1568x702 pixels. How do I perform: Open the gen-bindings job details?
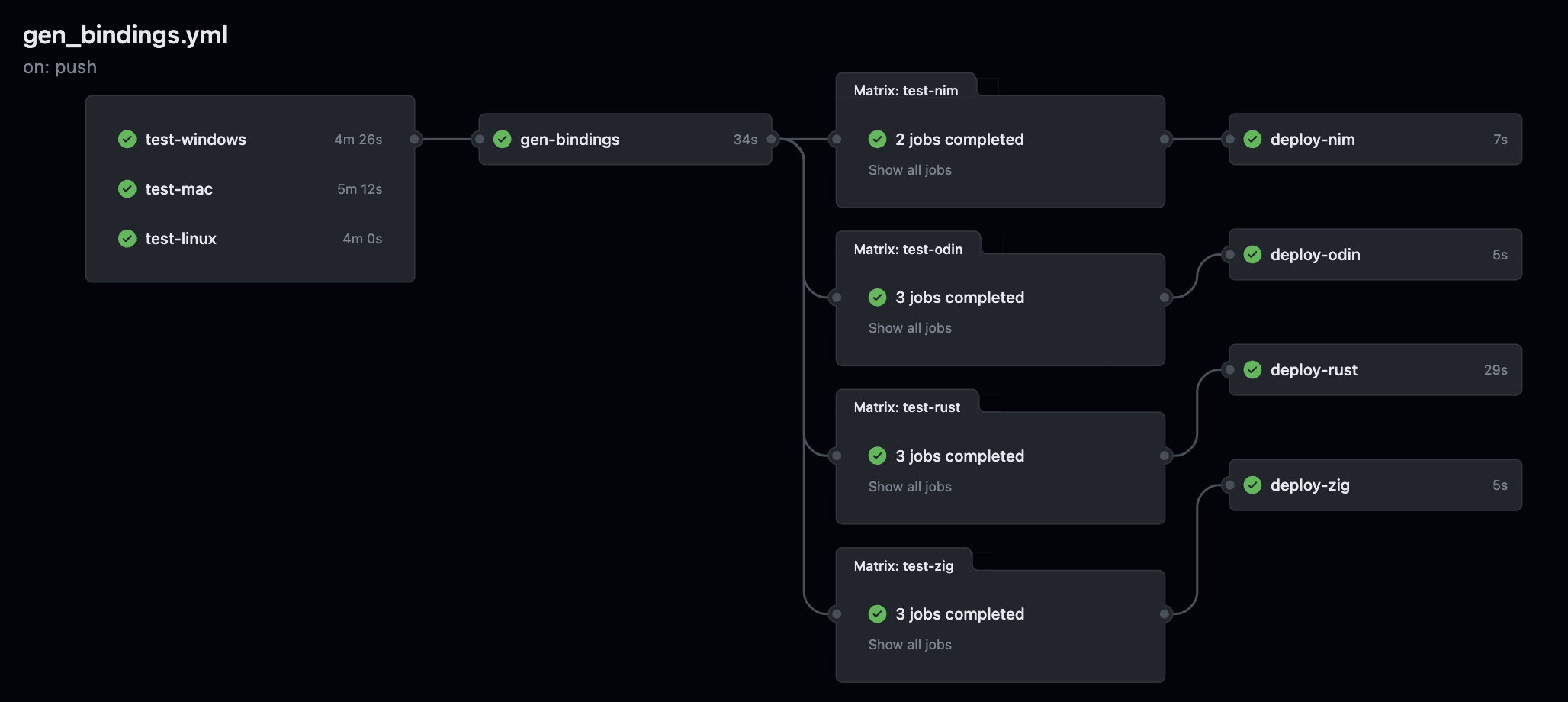coord(570,140)
